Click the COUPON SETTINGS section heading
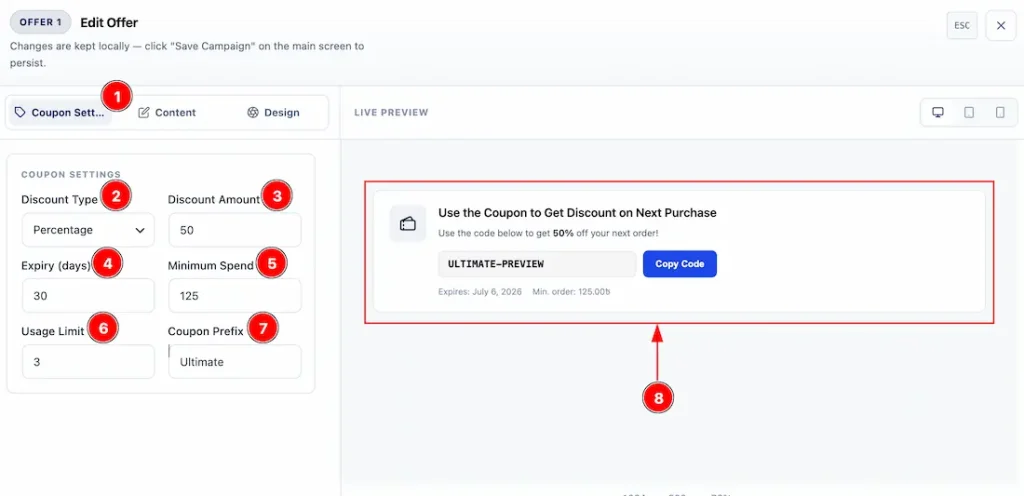 [x=71, y=174]
